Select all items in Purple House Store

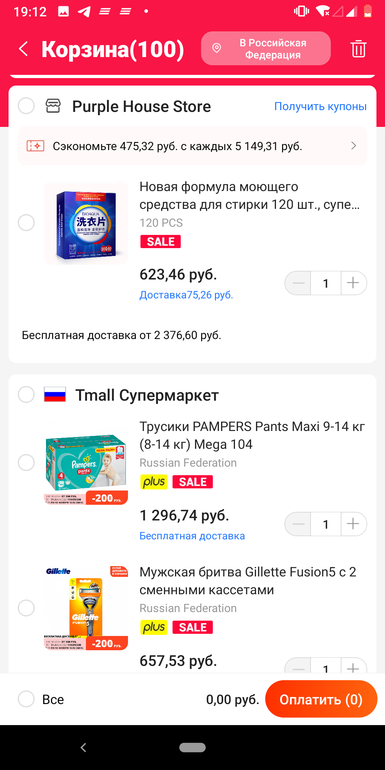(x=26, y=106)
